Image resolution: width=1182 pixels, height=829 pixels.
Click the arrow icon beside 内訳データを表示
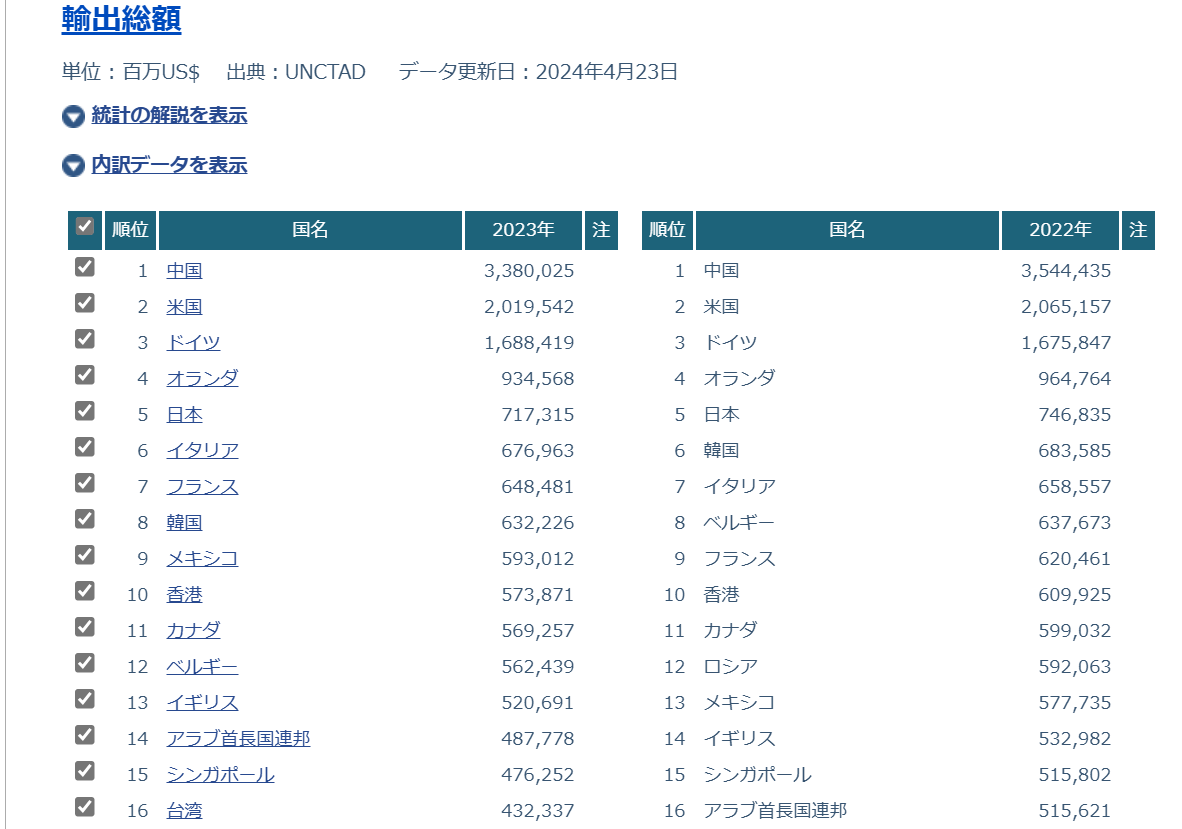(x=73, y=166)
